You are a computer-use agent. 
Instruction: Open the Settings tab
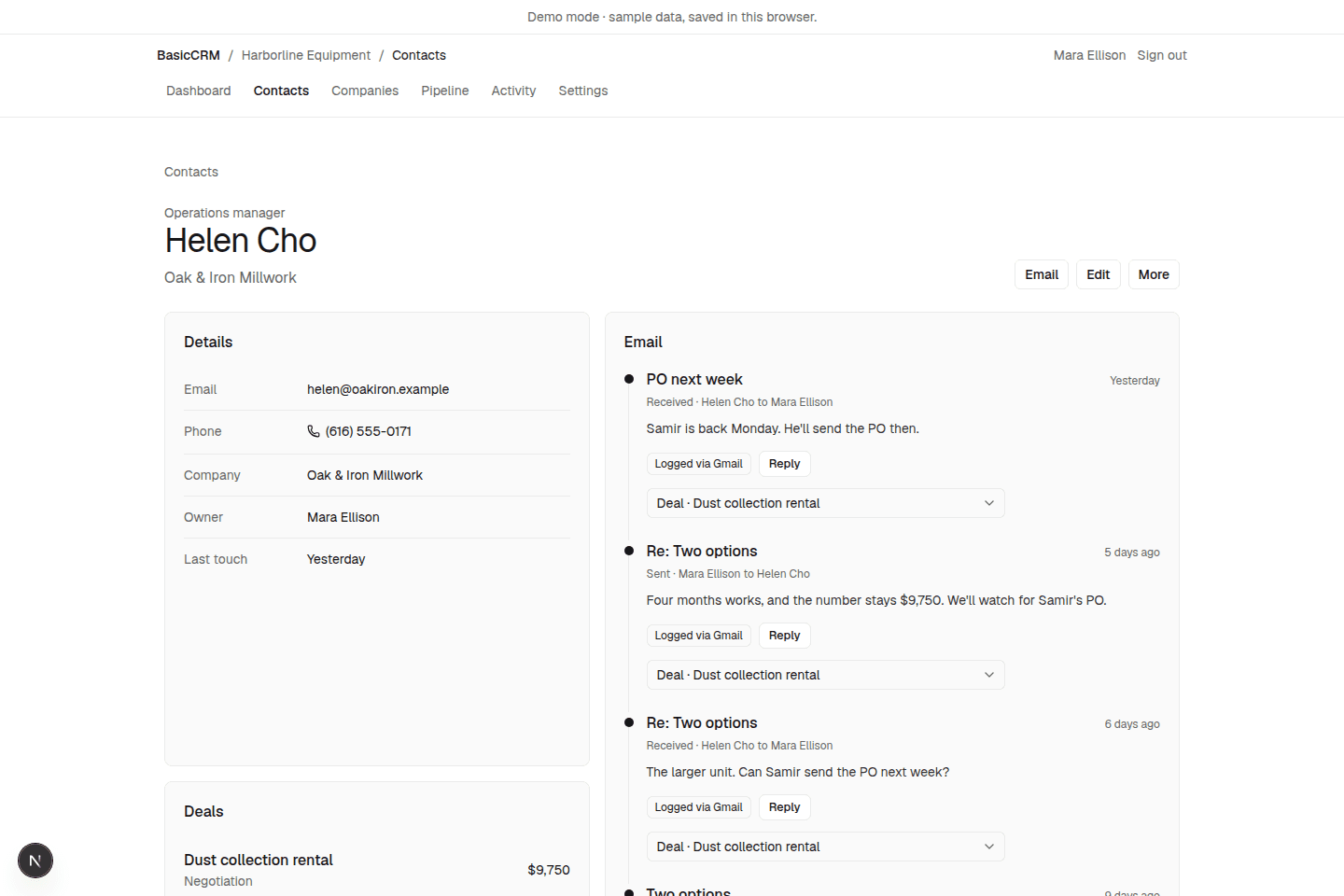click(583, 91)
